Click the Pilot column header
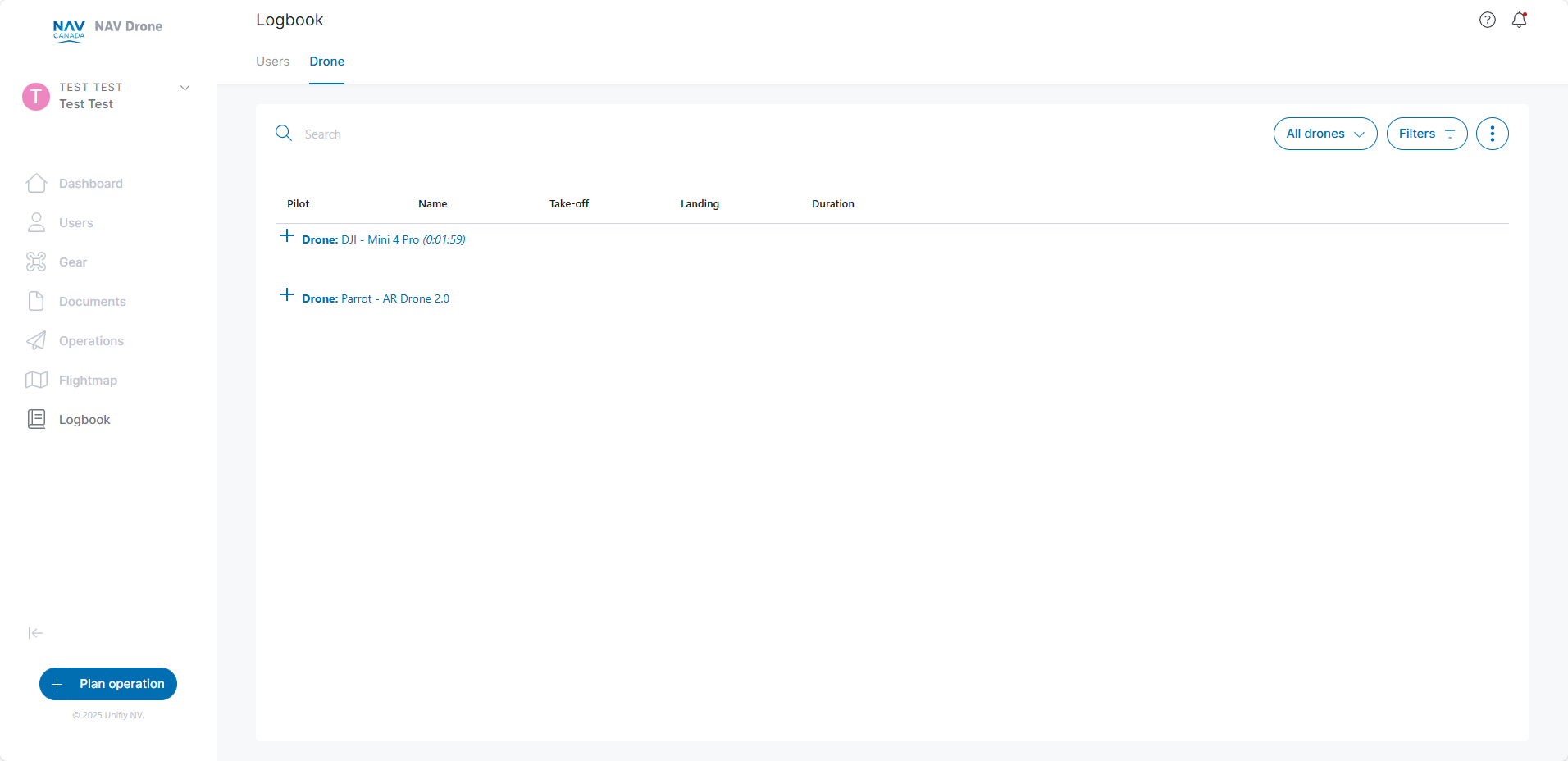 (299, 204)
